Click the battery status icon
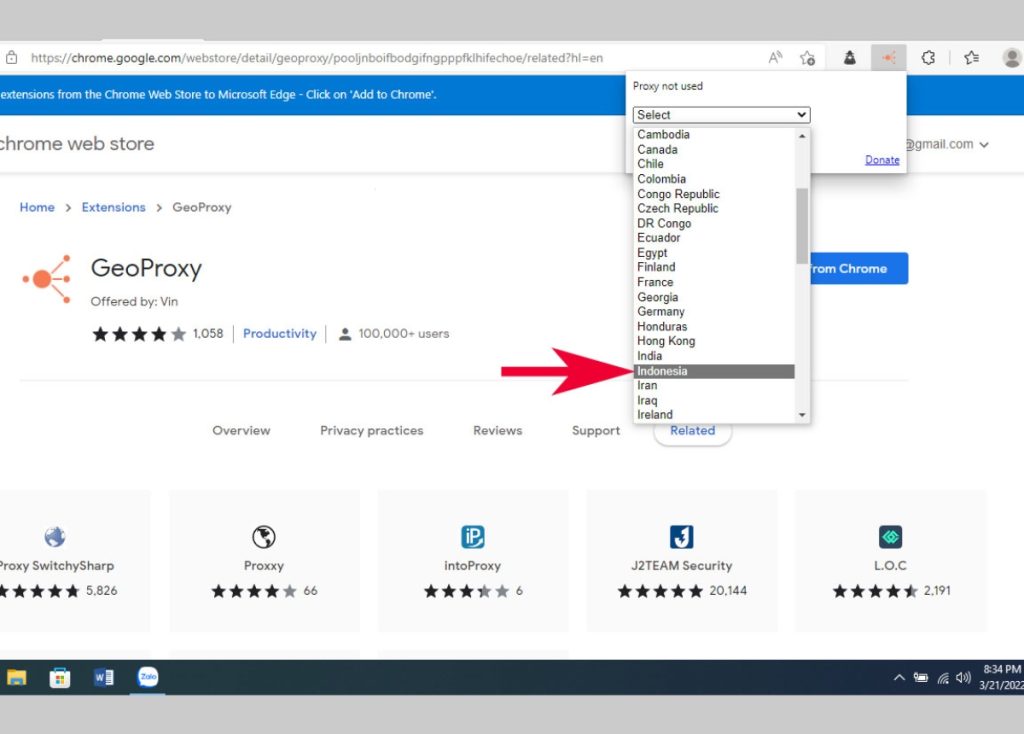1024x734 pixels. click(921, 678)
